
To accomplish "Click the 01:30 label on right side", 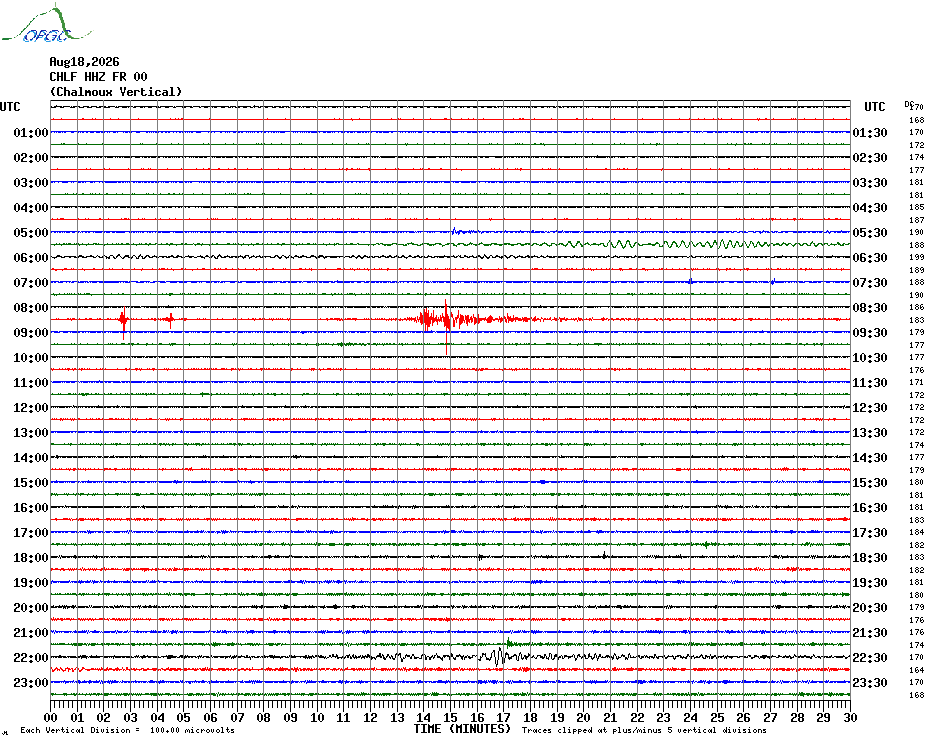I will (870, 132).
